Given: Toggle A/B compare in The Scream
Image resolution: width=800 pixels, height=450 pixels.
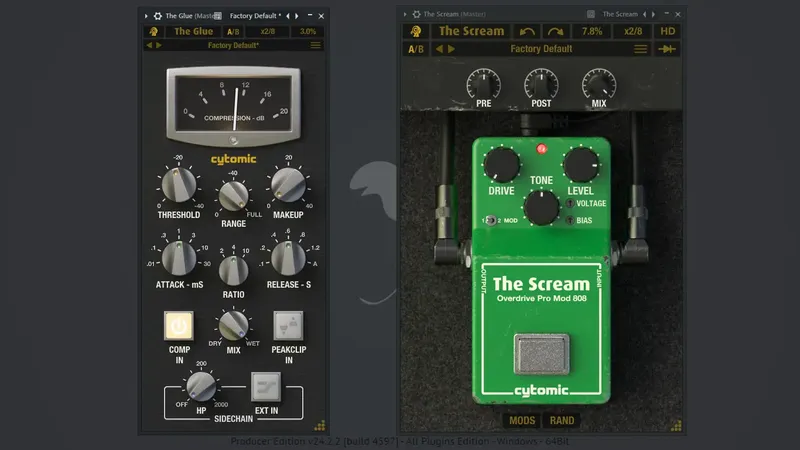Looking at the screenshot, I should click(416, 49).
